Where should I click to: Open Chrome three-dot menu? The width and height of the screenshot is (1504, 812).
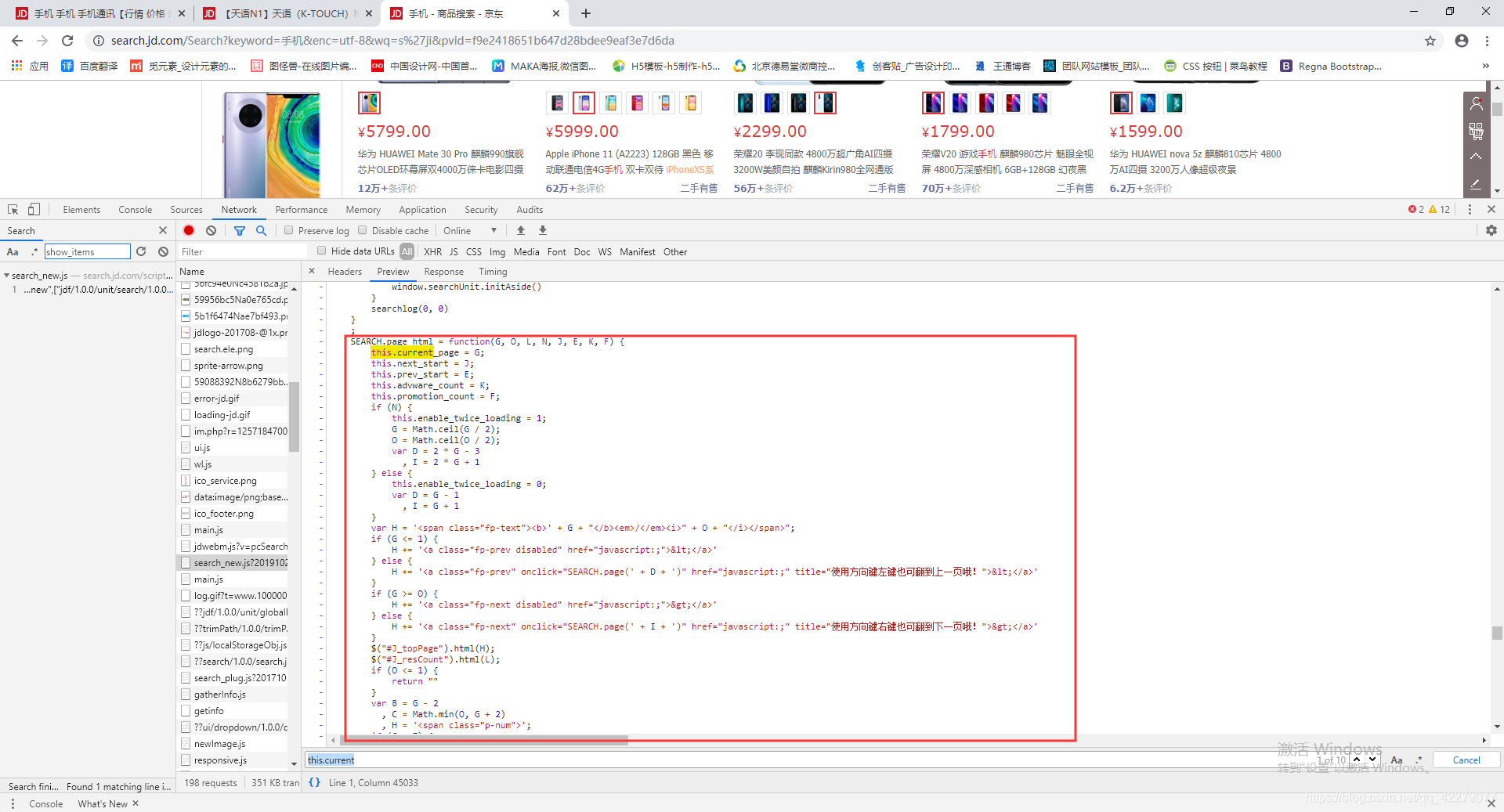pyautogui.click(x=1487, y=41)
